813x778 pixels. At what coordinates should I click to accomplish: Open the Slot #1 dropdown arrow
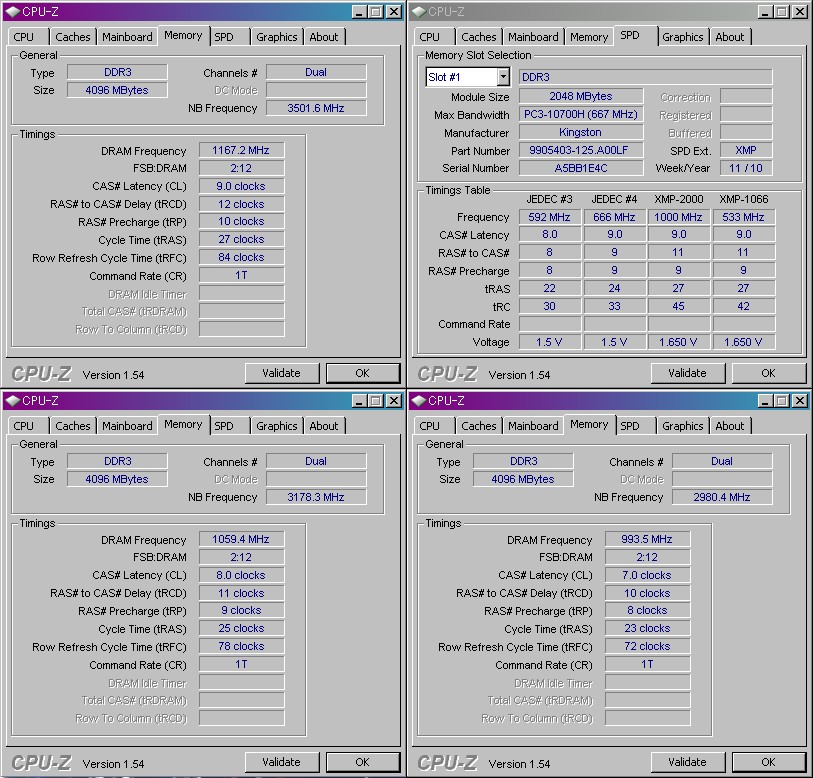coord(503,77)
